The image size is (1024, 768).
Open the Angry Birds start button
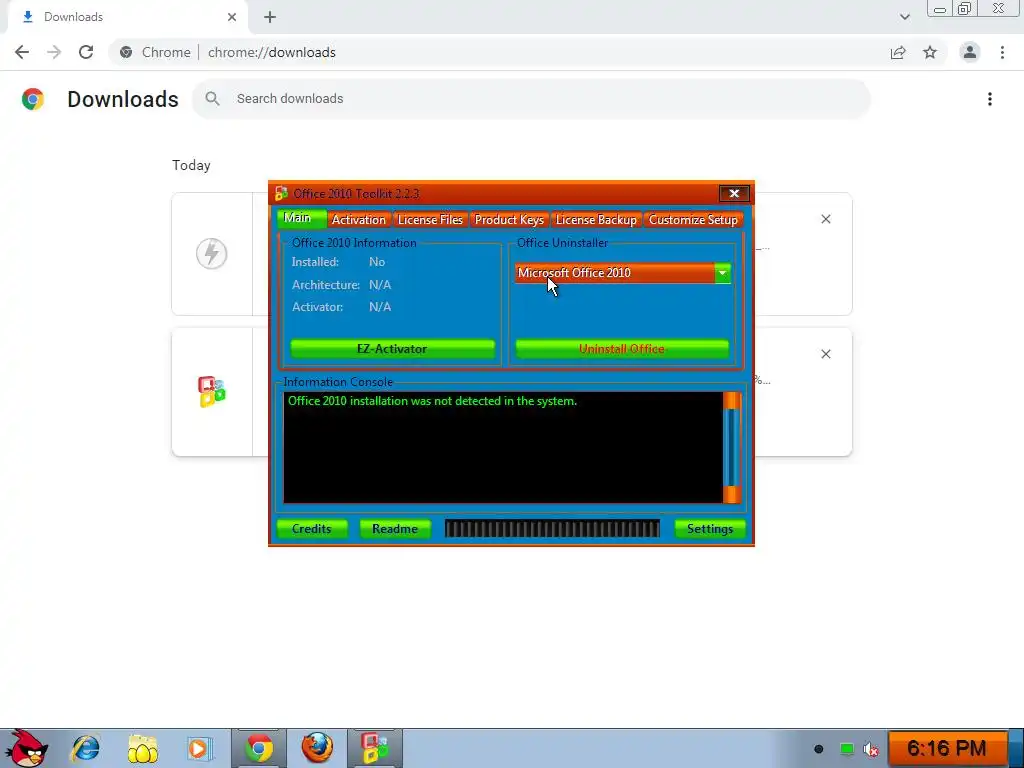pos(25,748)
